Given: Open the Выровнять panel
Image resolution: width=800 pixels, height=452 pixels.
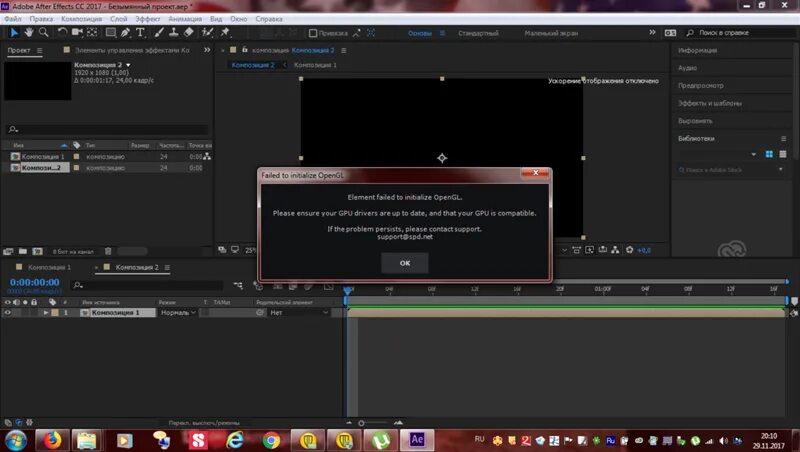Looking at the screenshot, I should click(x=695, y=121).
